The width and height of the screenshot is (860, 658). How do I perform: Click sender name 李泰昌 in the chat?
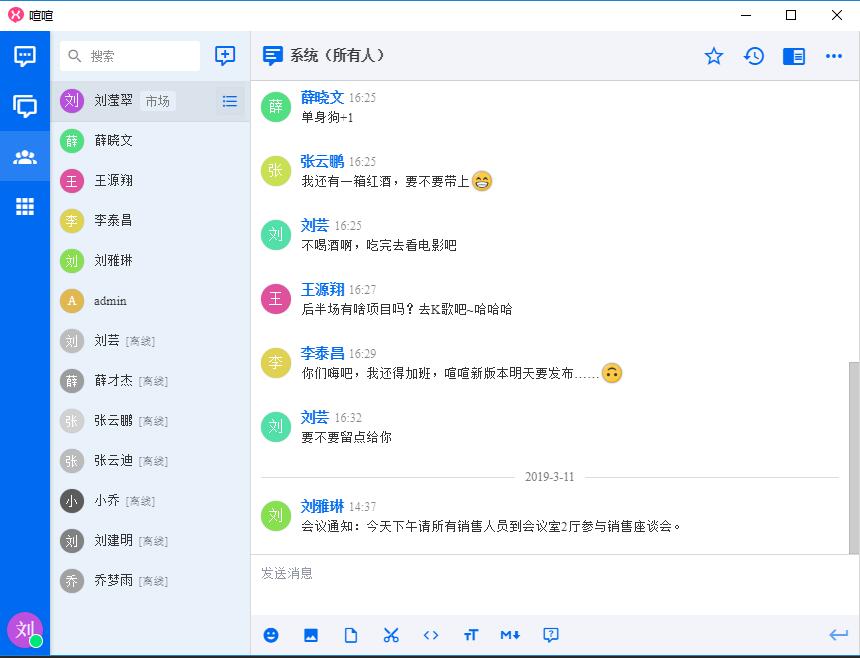(x=322, y=353)
